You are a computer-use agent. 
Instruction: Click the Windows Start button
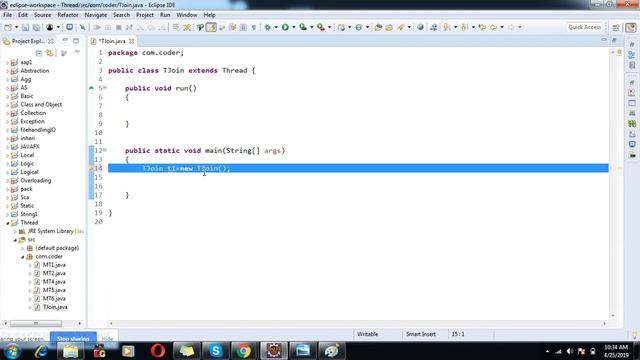click(x=12, y=351)
